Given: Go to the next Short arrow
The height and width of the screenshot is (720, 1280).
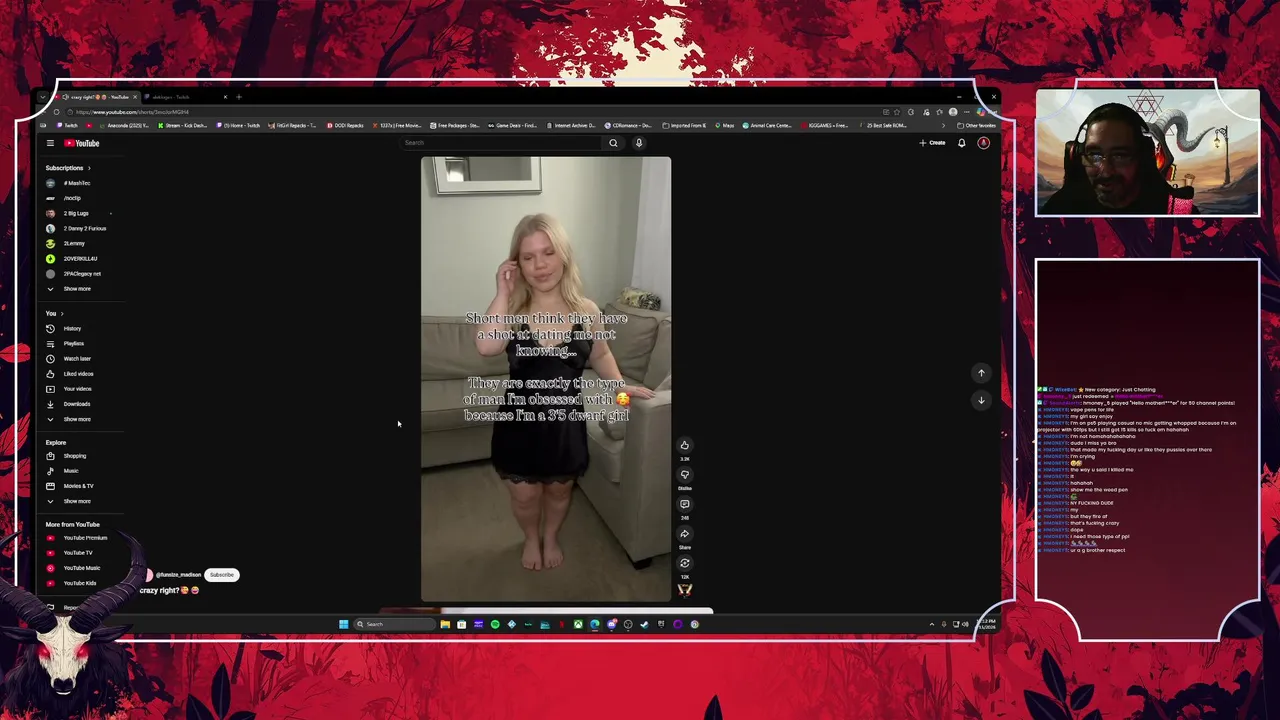Looking at the screenshot, I should 981,400.
